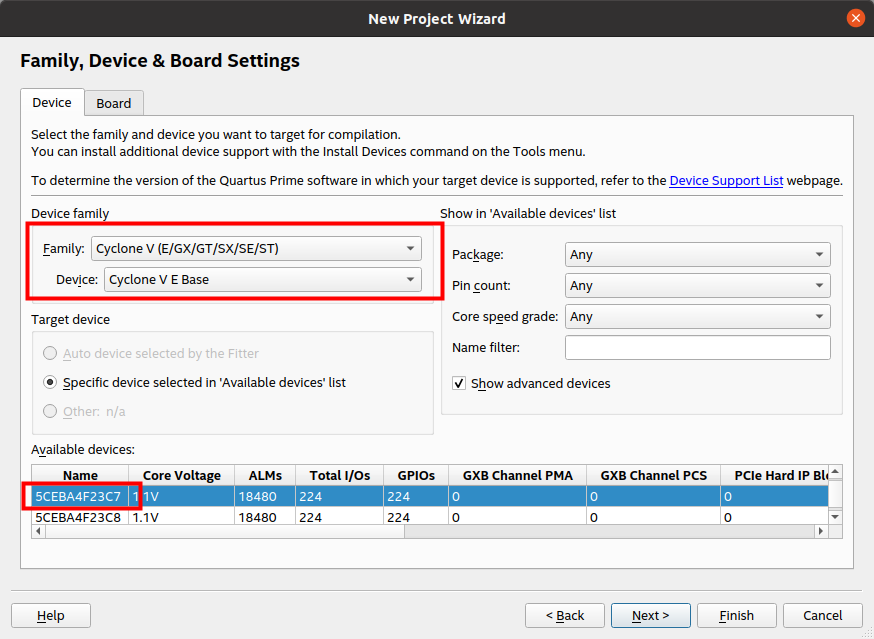Click the horizontal scroll left arrow
This screenshot has height=639, width=874.
(38, 531)
